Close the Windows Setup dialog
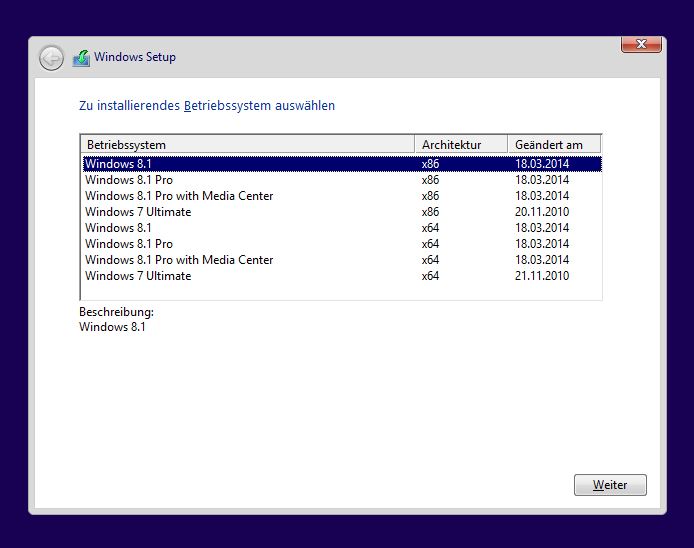694x548 pixels. pos(641,44)
